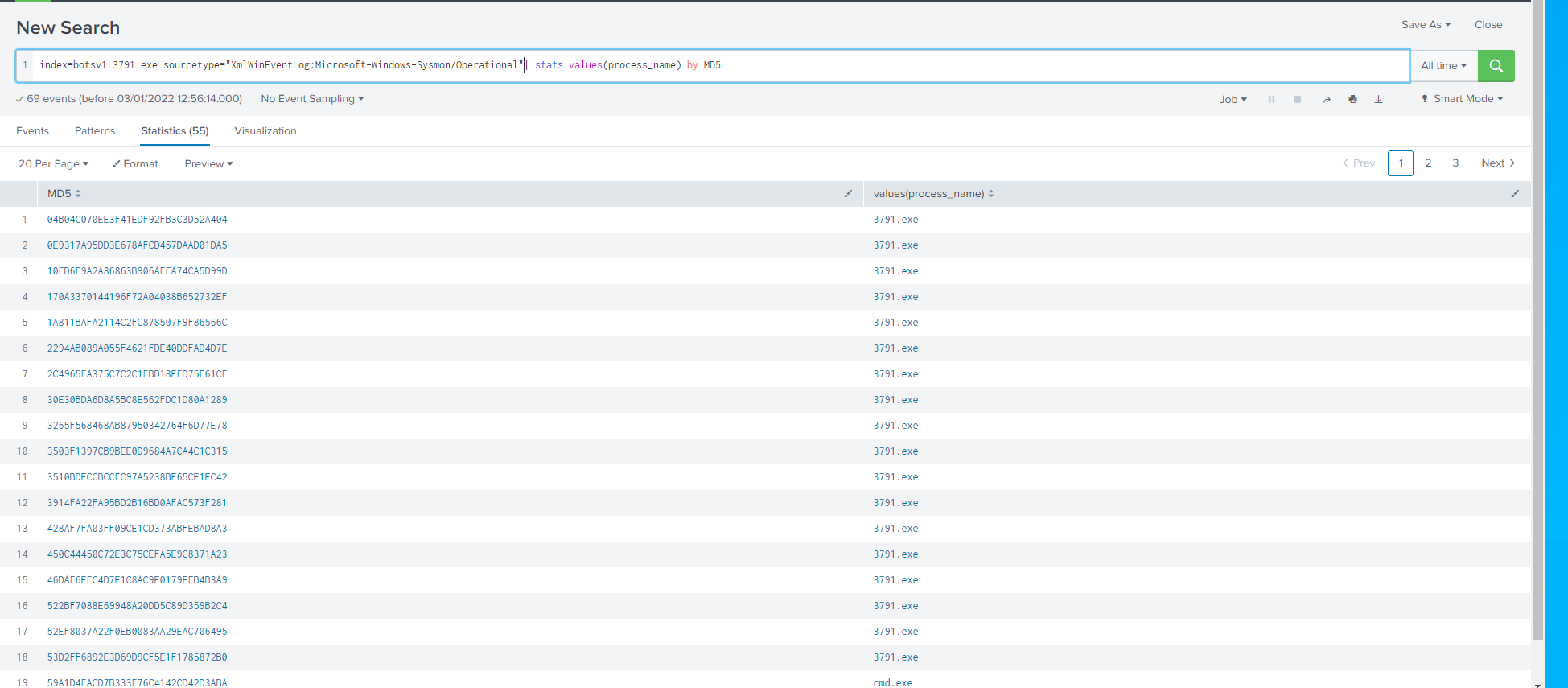Click the share job arrow icon
This screenshot has width=1568, height=688.
pyautogui.click(x=1327, y=99)
